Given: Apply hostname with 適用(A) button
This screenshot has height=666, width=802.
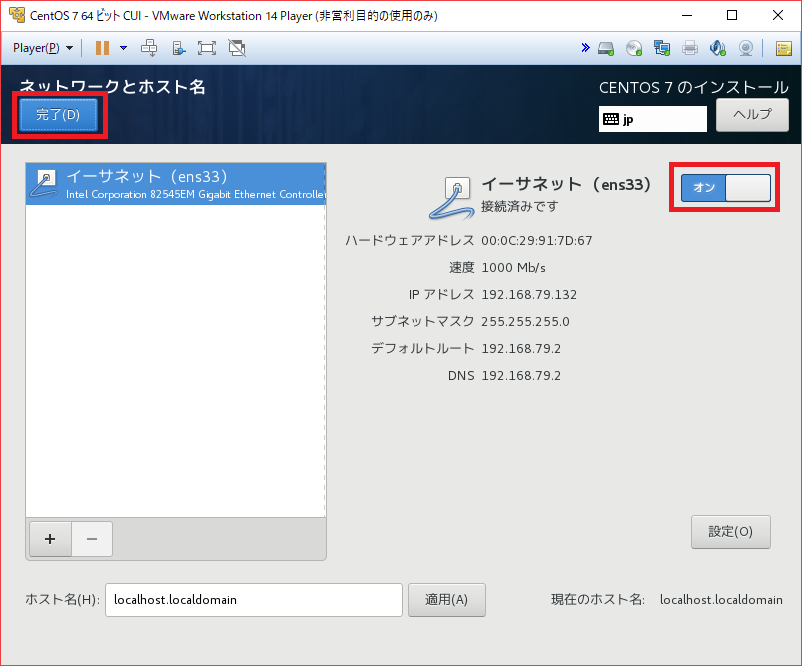Looking at the screenshot, I should point(447,600).
